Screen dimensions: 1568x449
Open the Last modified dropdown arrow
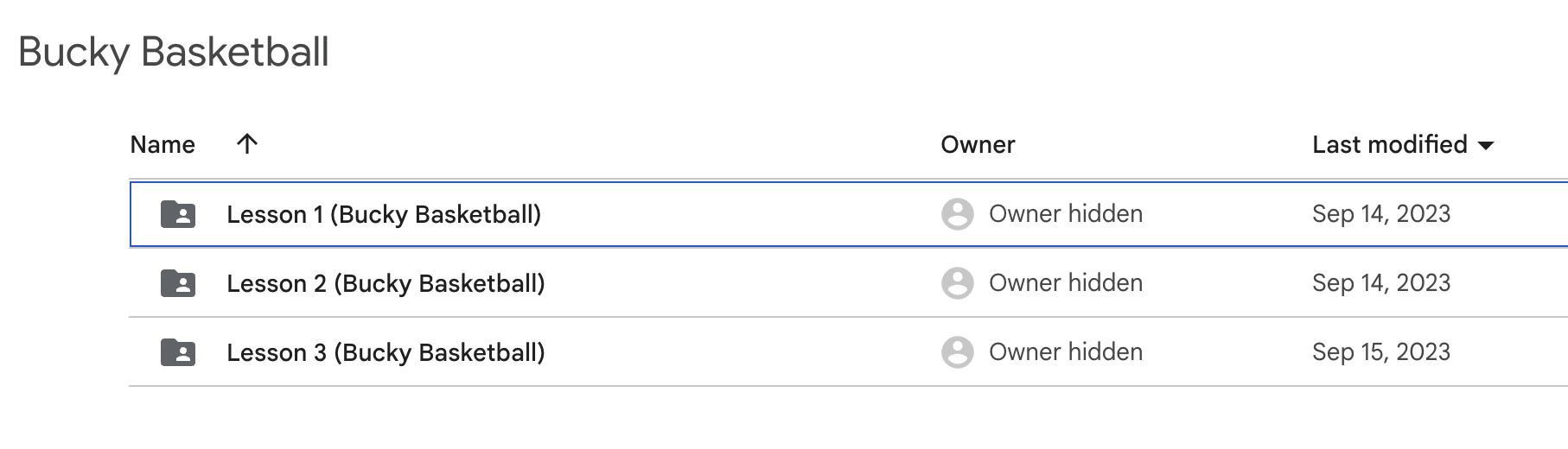click(x=1487, y=146)
